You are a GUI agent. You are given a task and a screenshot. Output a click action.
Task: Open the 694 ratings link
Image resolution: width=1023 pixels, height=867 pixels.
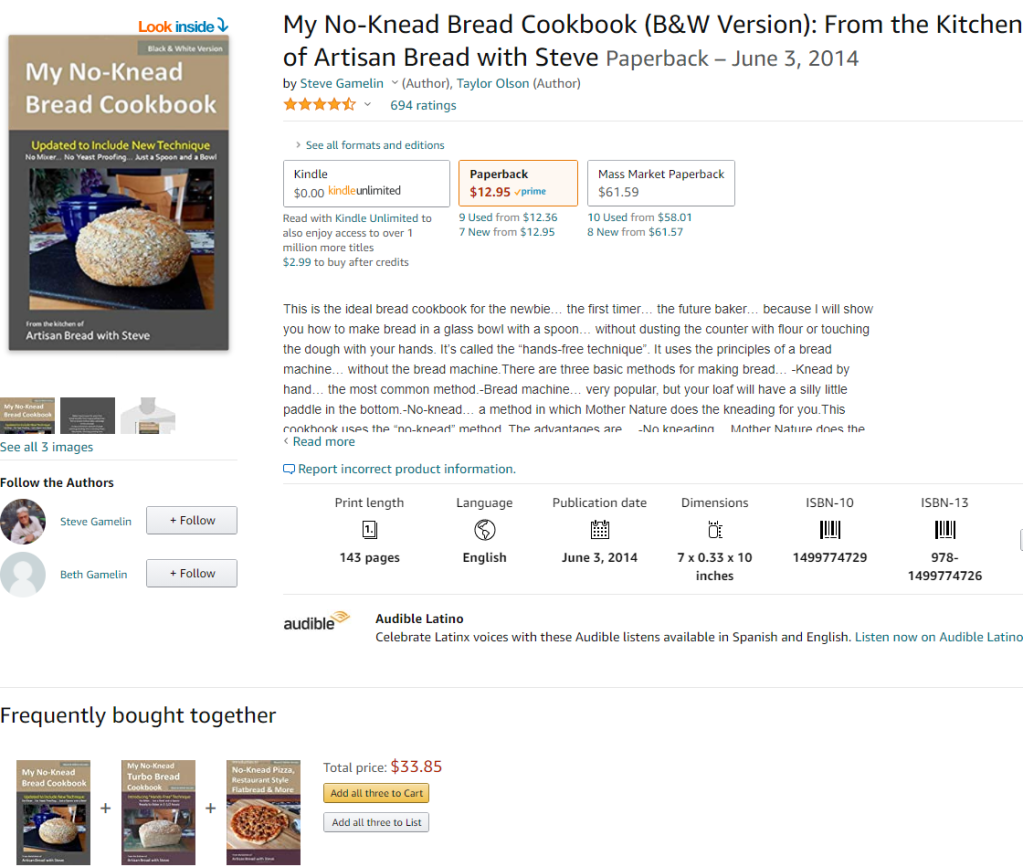point(423,105)
